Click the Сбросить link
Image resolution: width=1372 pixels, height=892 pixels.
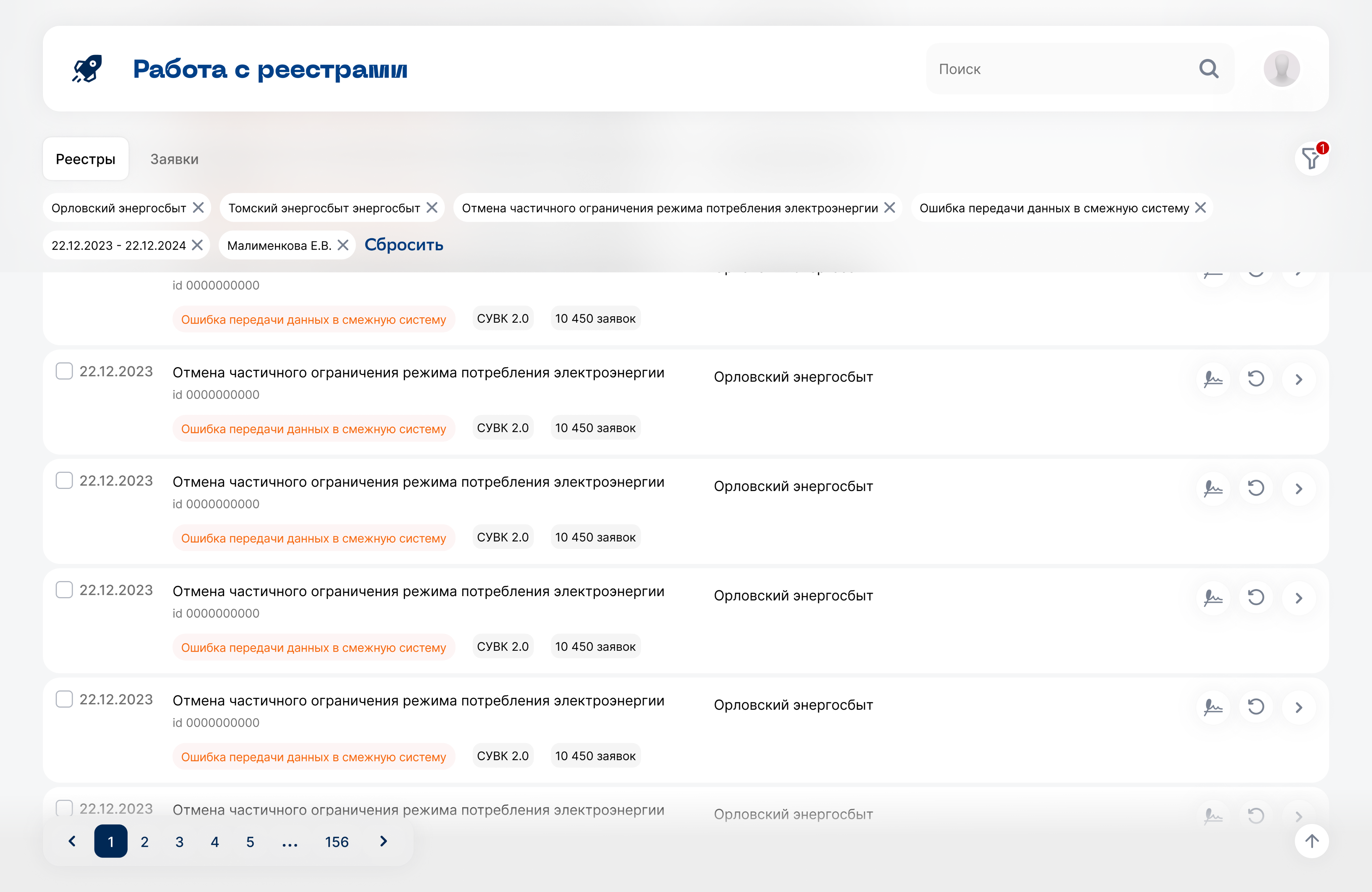[x=404, y=245]
